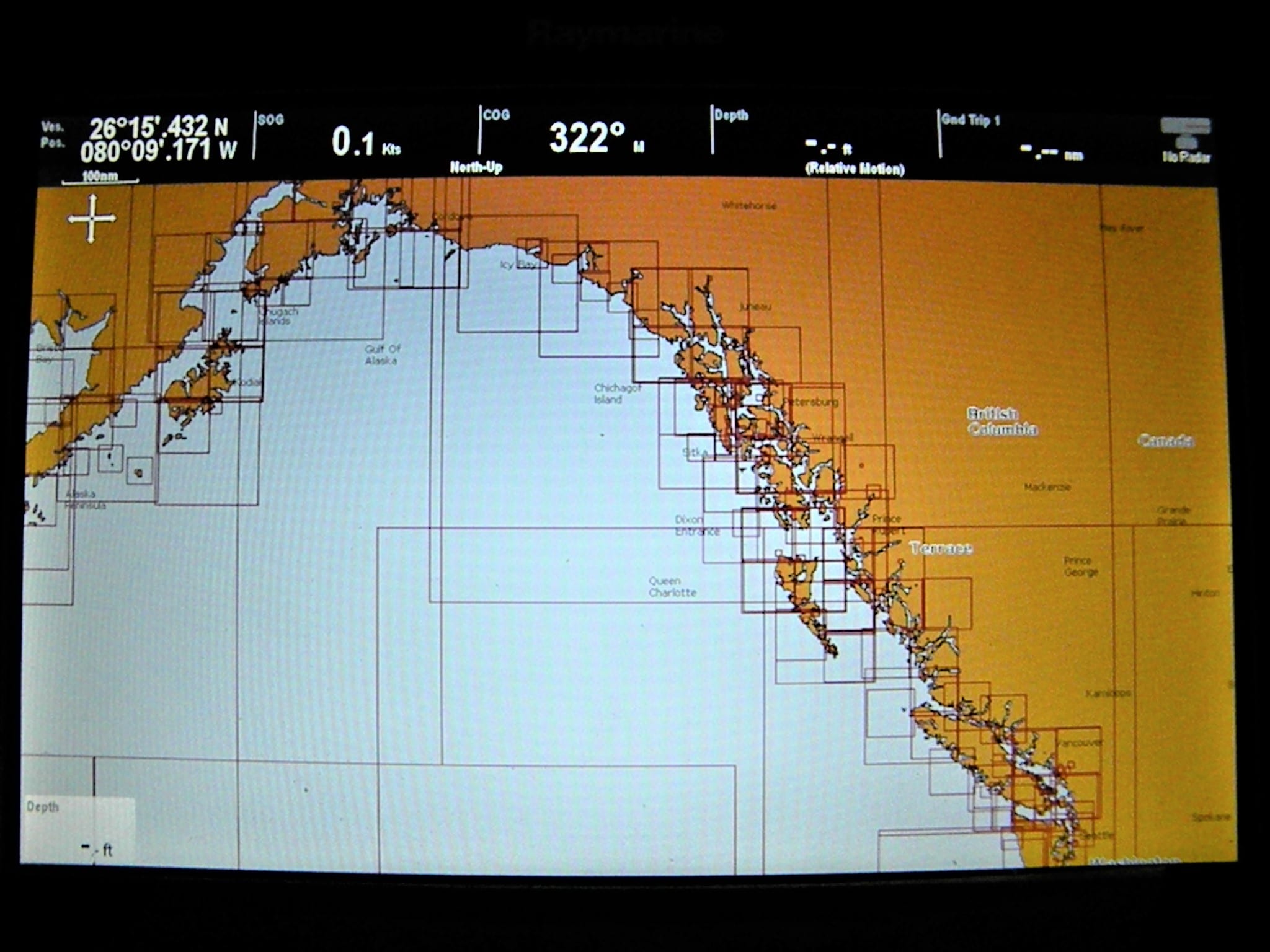Select the Vancouver place name
This screenshot has width=1270, height=952.
1080,743
